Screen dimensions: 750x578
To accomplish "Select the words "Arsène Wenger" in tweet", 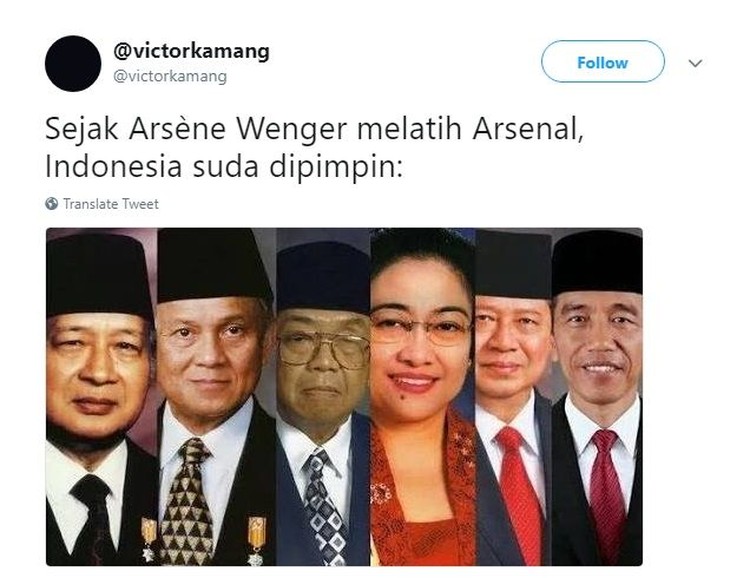I will point(238,129).
